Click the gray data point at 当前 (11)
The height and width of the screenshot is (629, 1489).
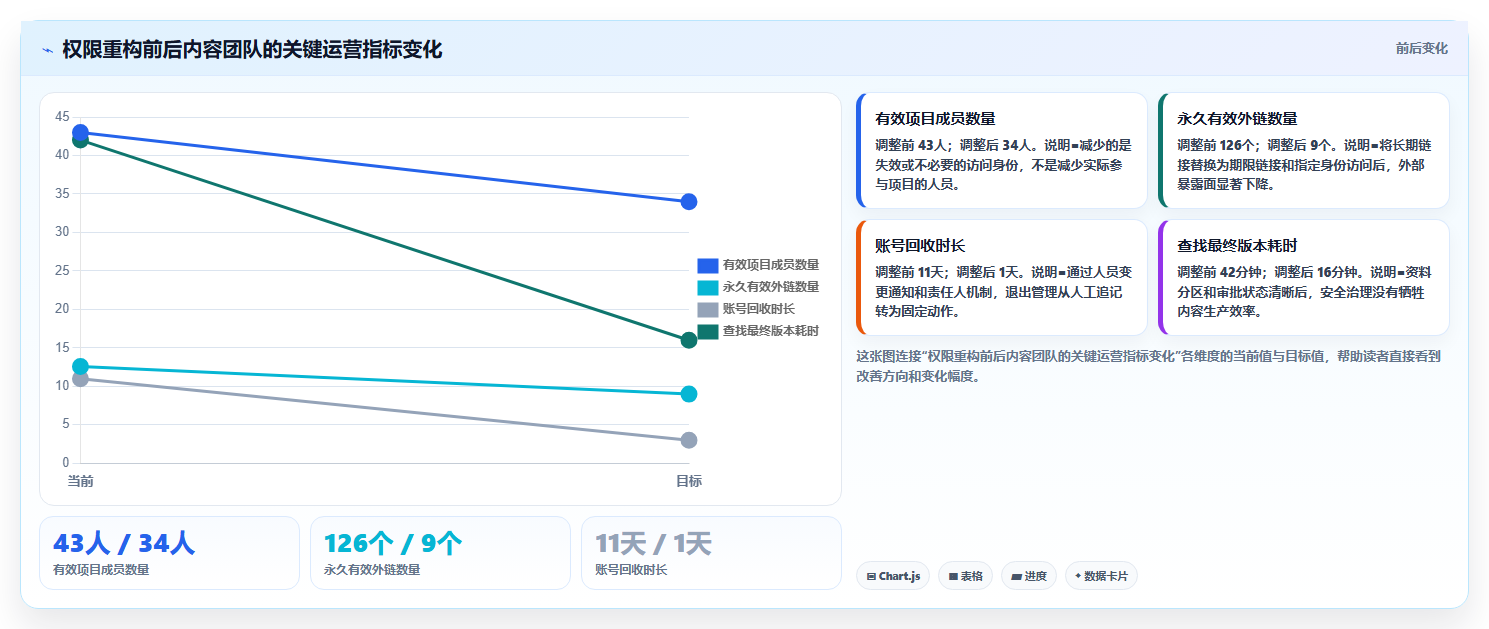80,379
